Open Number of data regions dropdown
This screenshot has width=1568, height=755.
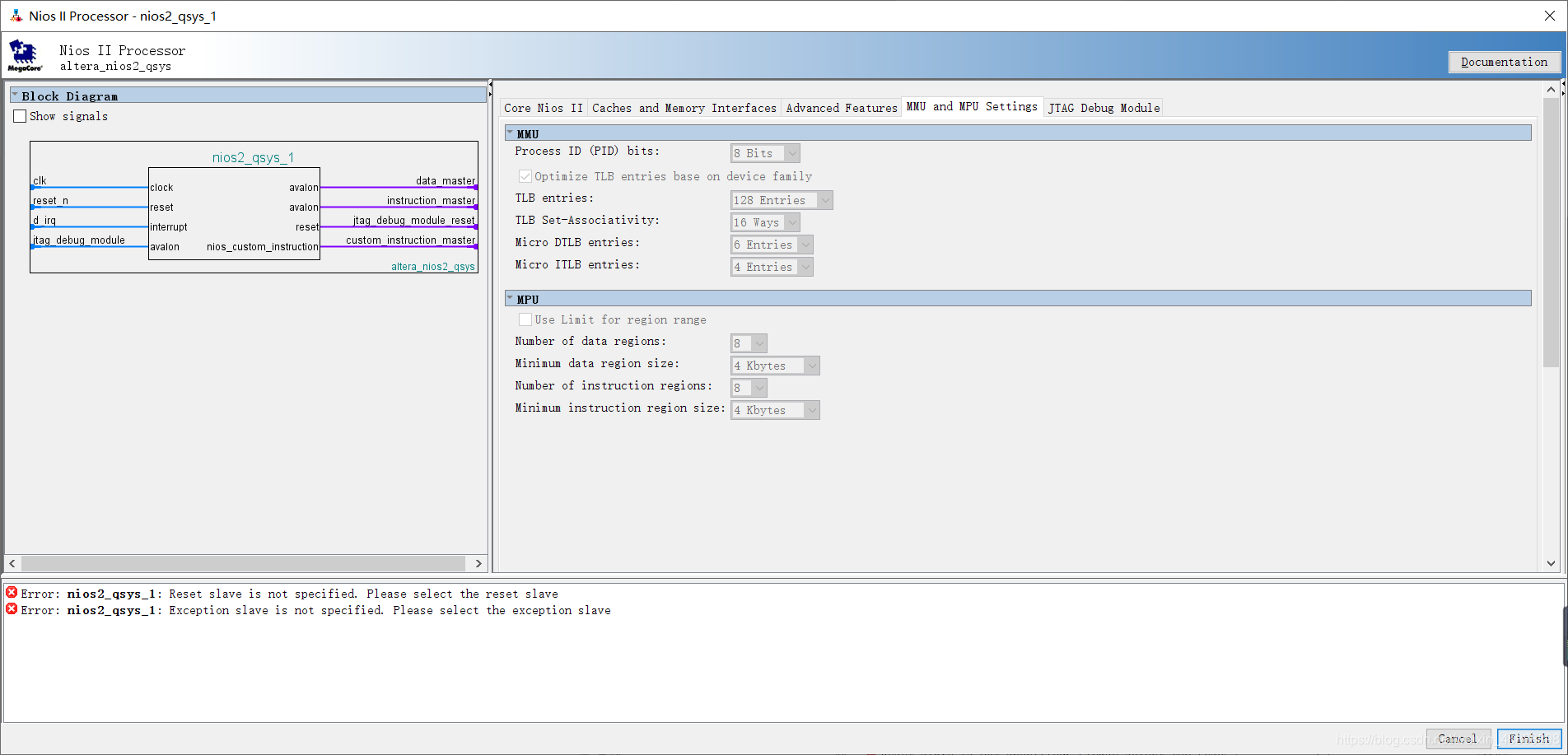coord(749,343)
